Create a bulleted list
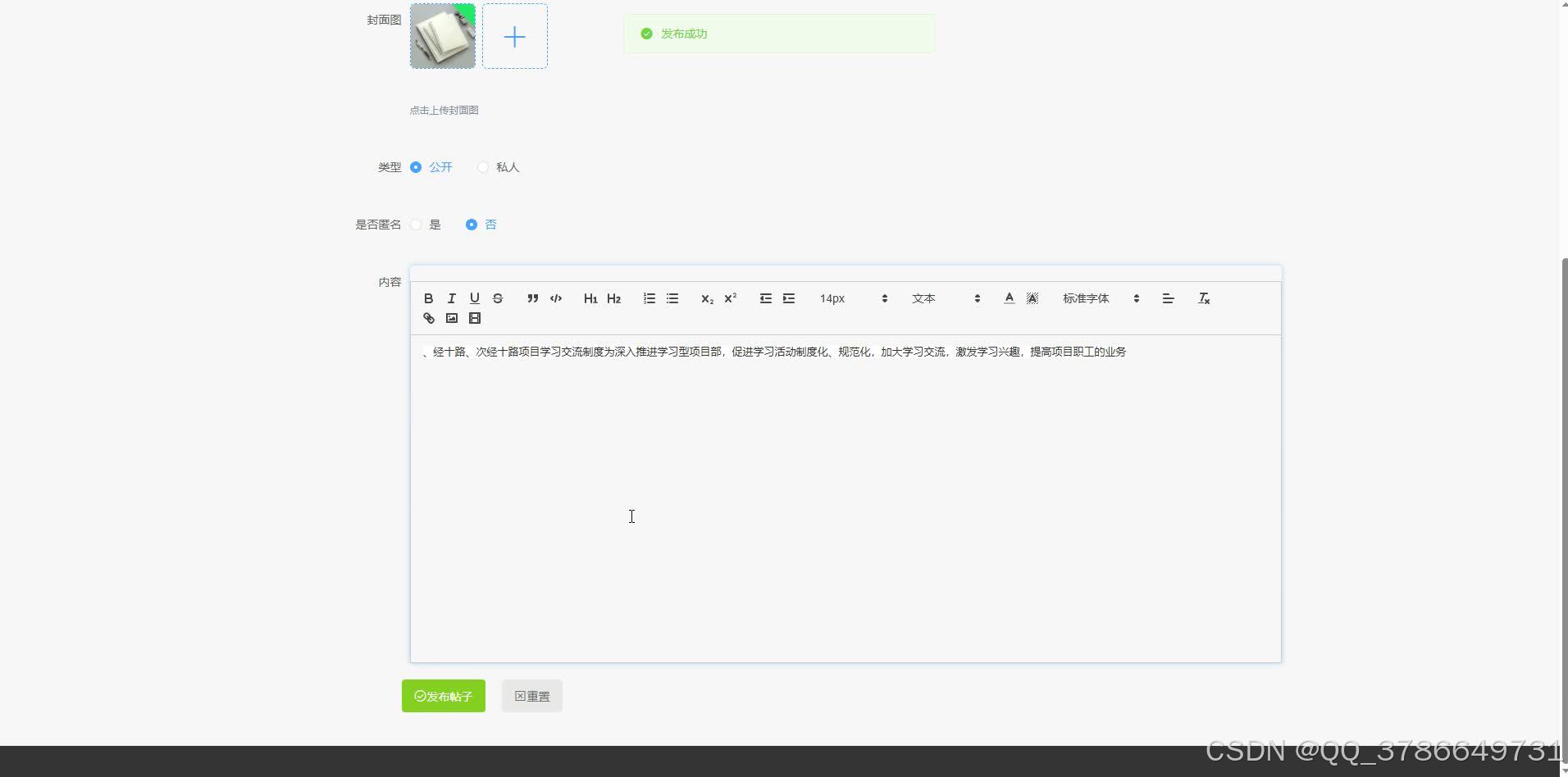 [x=672, y=298]
